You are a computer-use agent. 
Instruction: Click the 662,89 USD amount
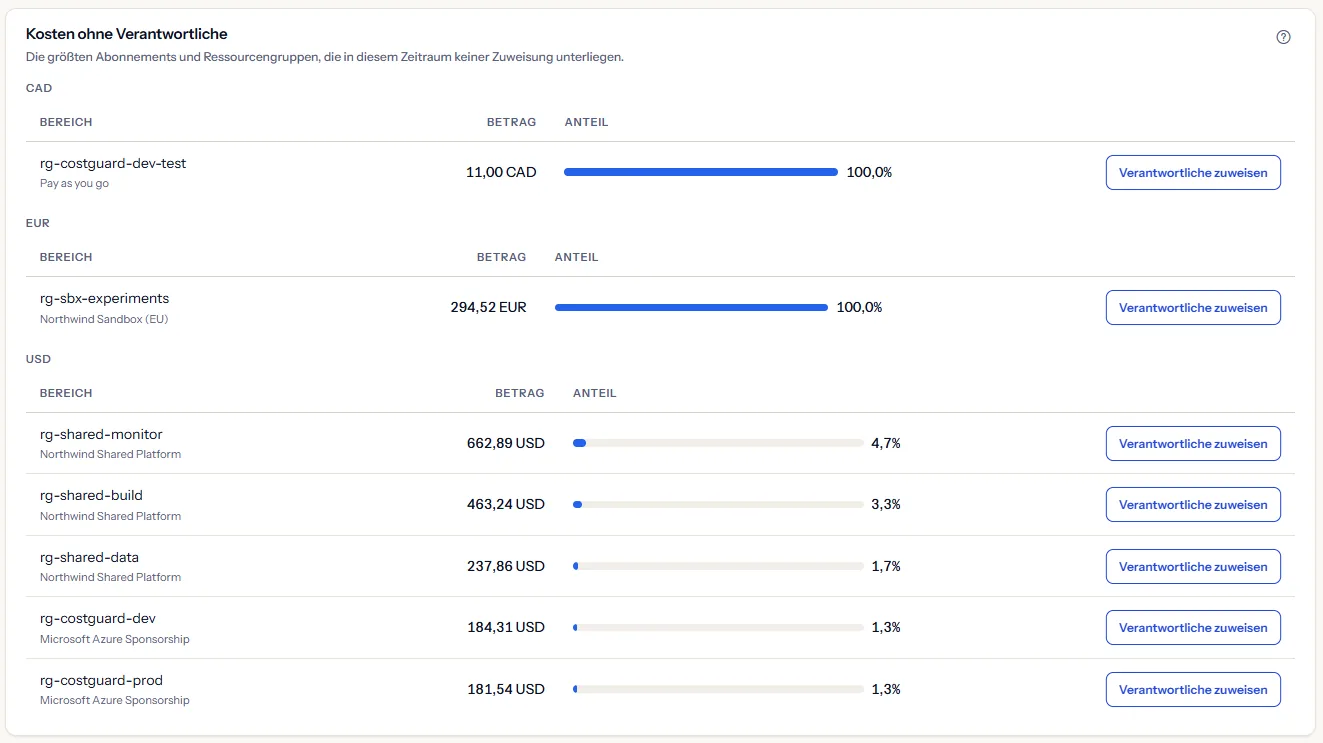click(506, 443)
